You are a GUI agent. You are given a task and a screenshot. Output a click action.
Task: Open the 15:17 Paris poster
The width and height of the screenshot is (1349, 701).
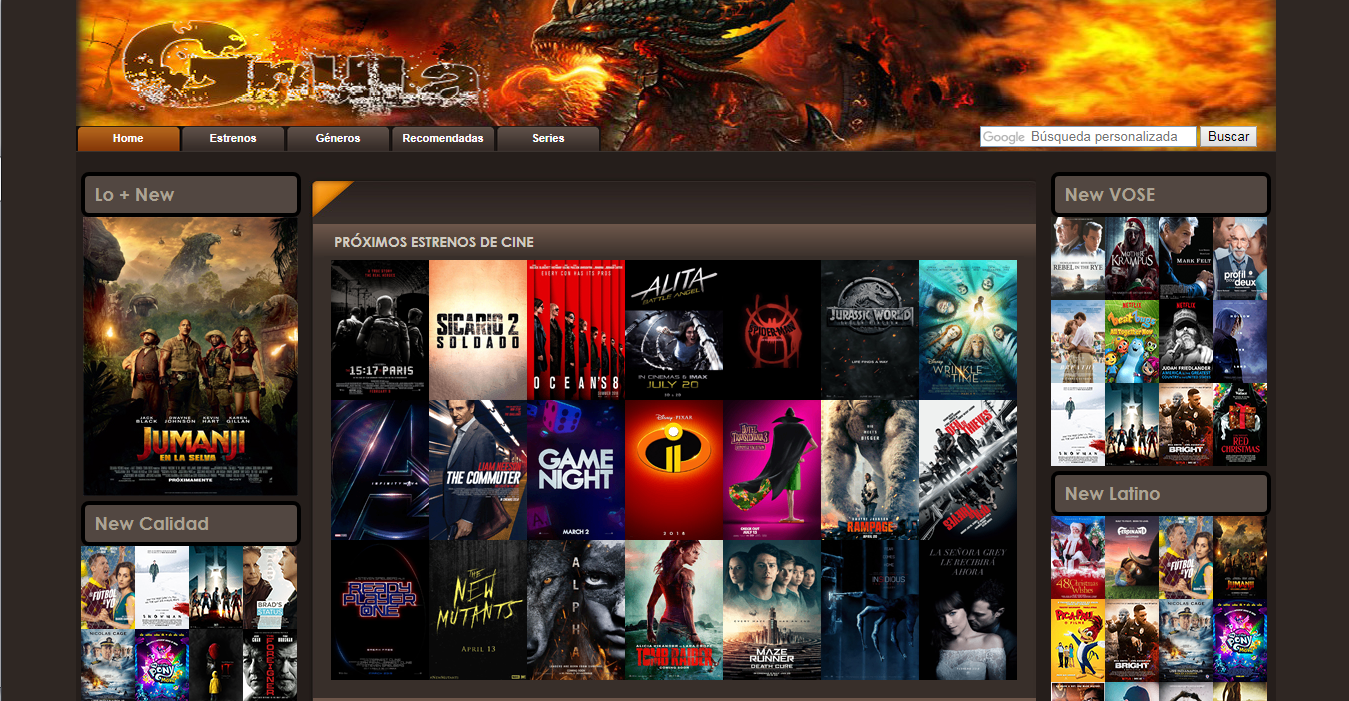click(380, 330)
